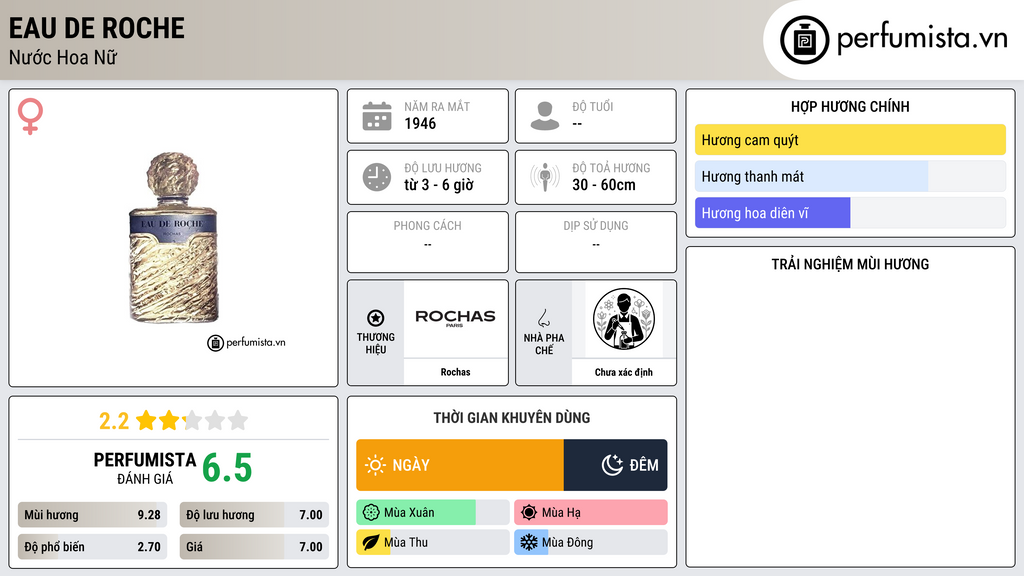The width and height of the screenshot is (1024, 576).
Task: Click the person icon beside Độ tuổi
Action: [x=545, y=116]
